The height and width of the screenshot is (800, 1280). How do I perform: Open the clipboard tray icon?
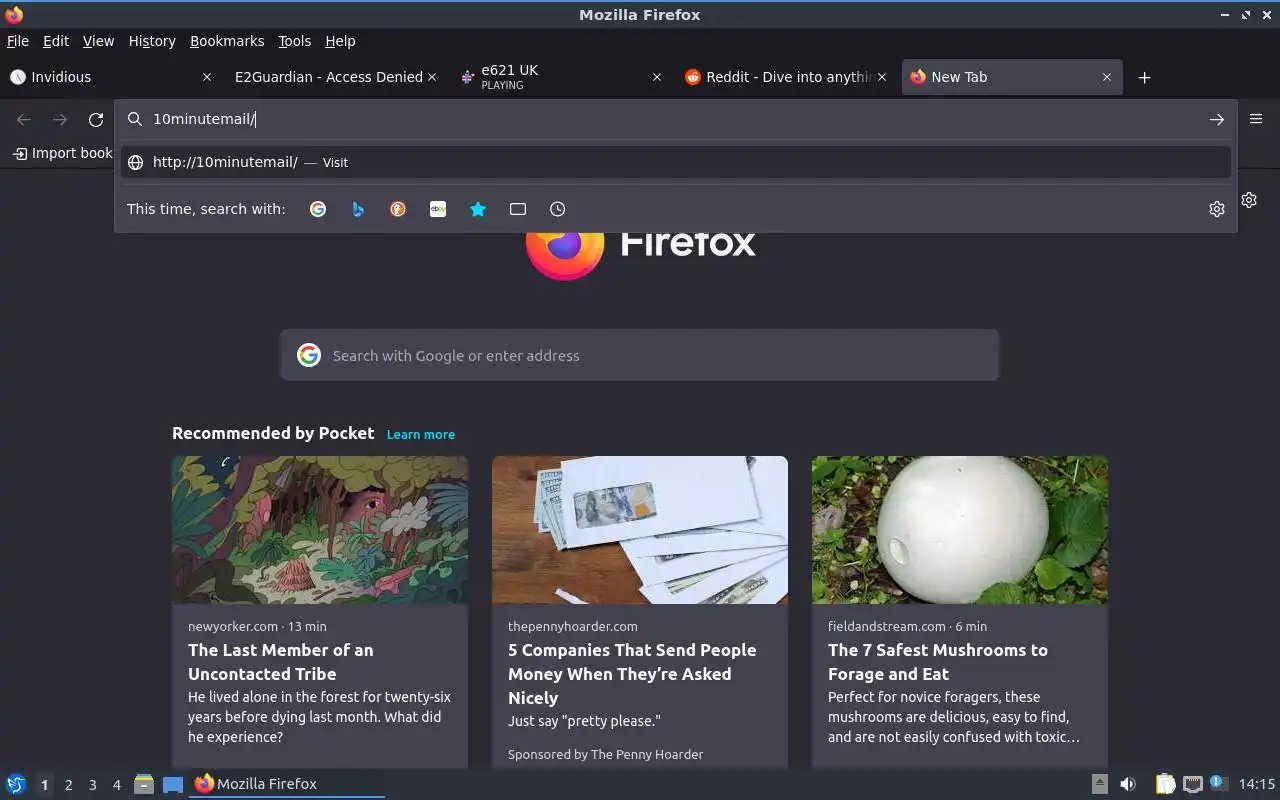click(1165, 784)
